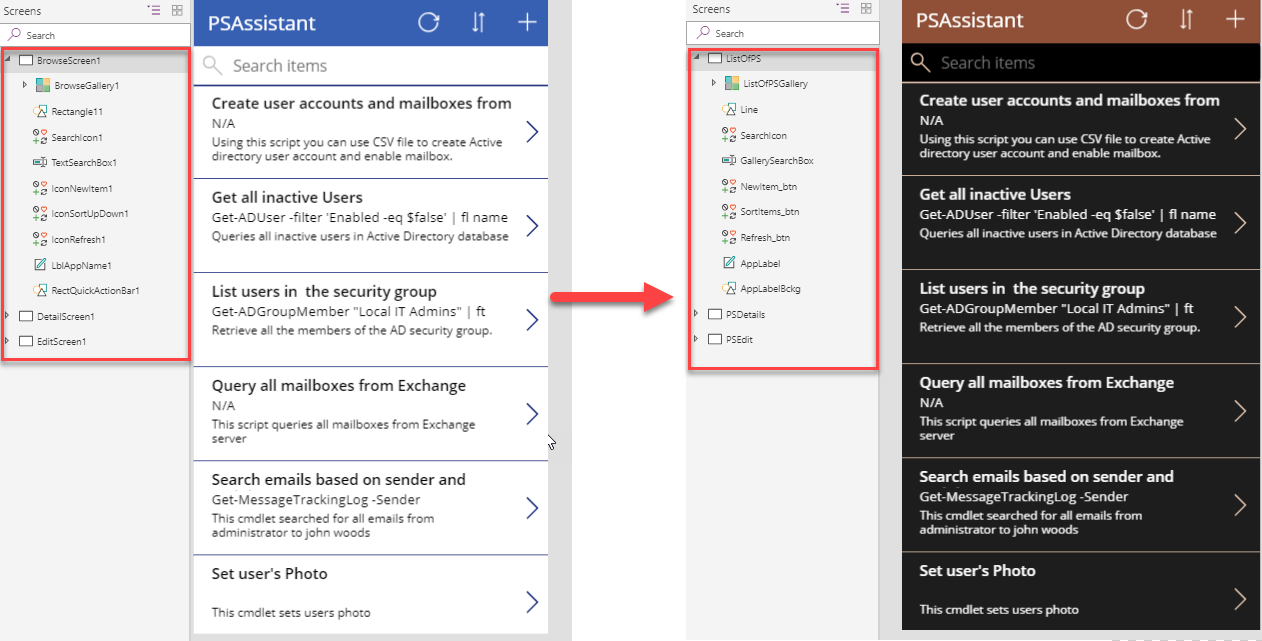
Task: Switch left Screens panel to list view
Action: click(153, 9)
